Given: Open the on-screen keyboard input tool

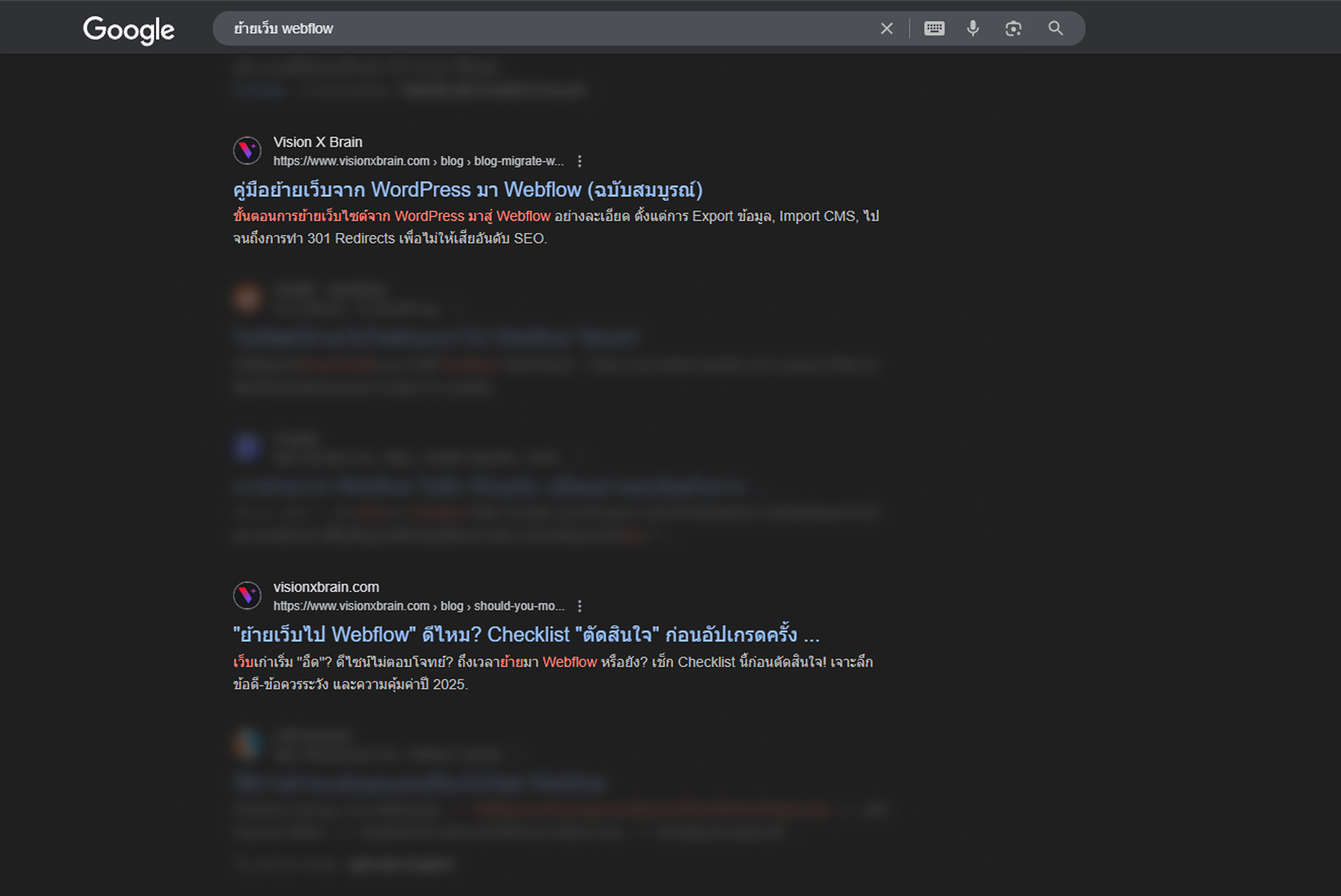Looking at the screenshot, I should pos(934,28).
